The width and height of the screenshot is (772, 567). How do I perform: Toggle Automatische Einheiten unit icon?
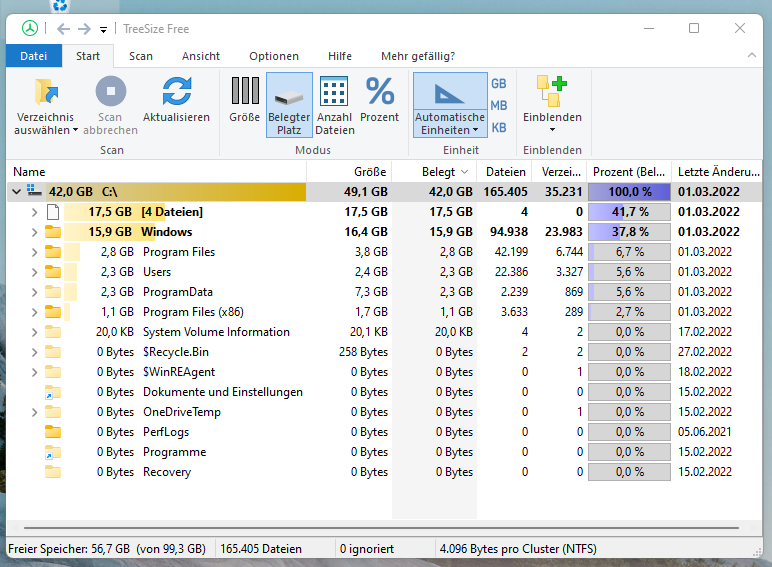pos(450,92)
